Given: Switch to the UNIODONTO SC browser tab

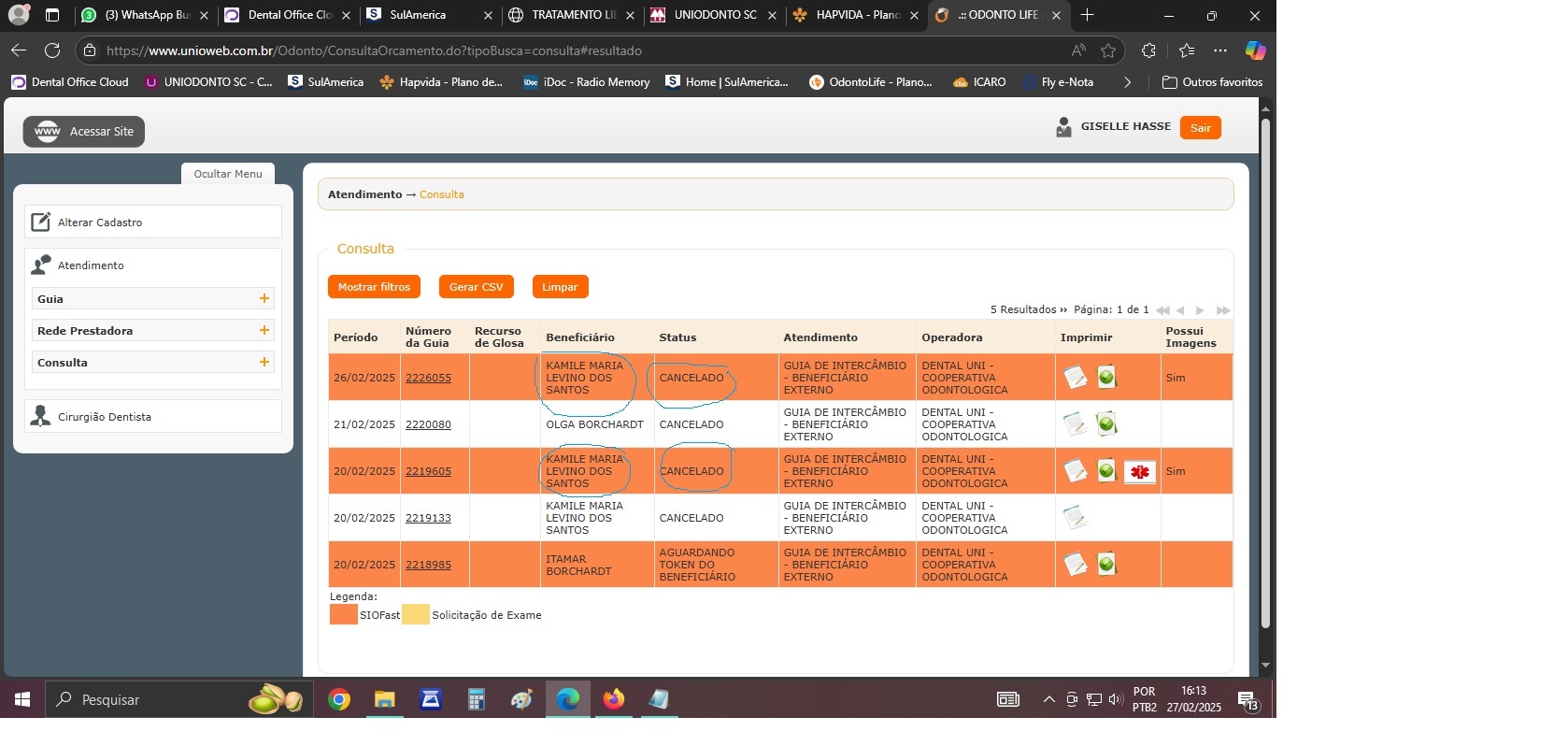Looking at the screenshot, I should 714,15.
